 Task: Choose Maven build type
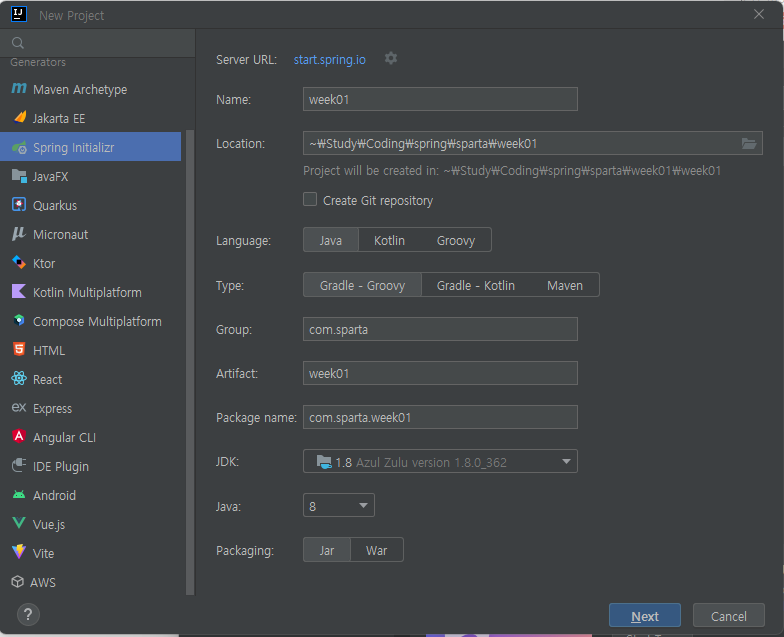point(565,286)
